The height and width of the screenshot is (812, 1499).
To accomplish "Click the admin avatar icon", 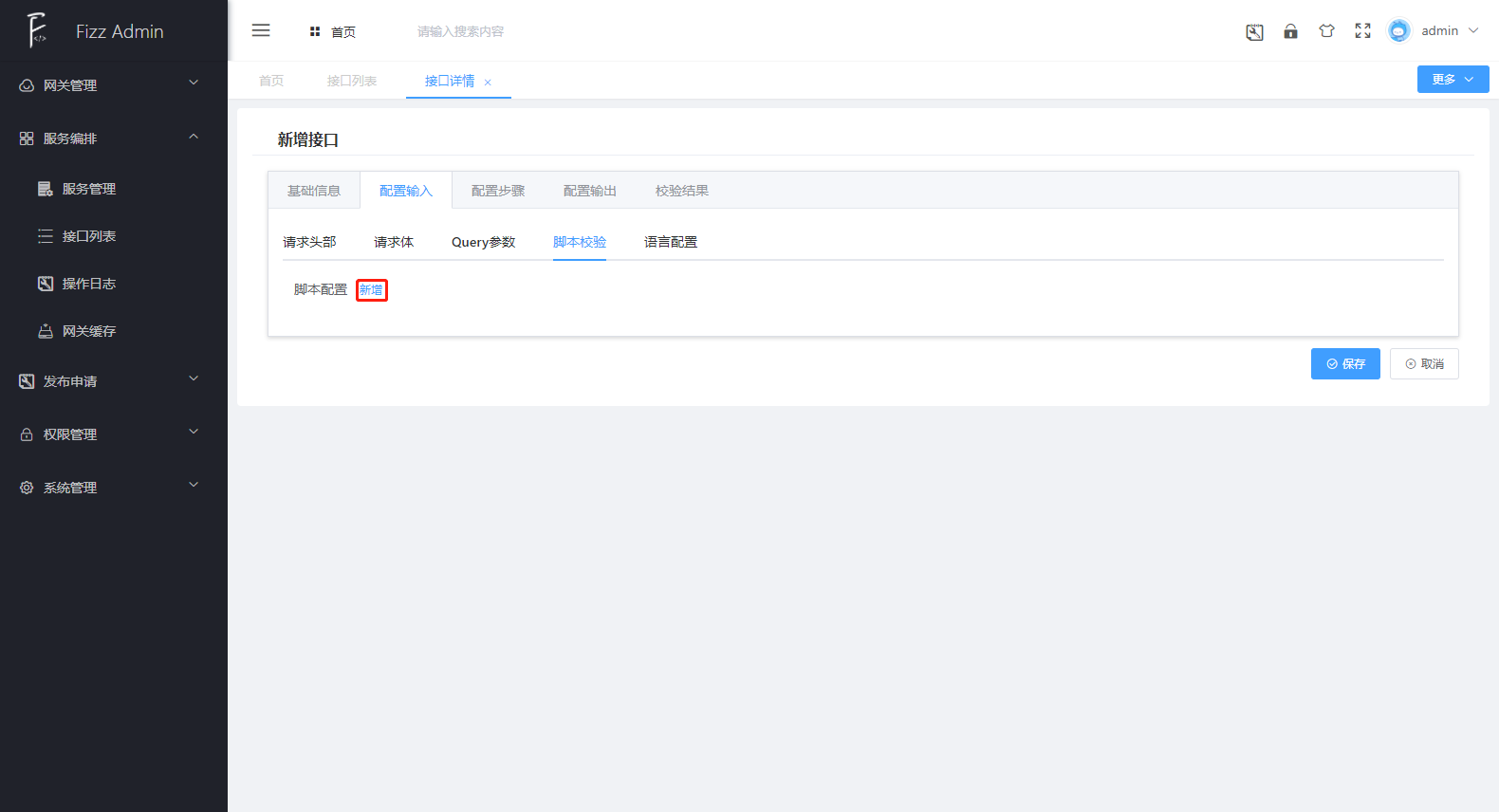I will pos(1398,31).
